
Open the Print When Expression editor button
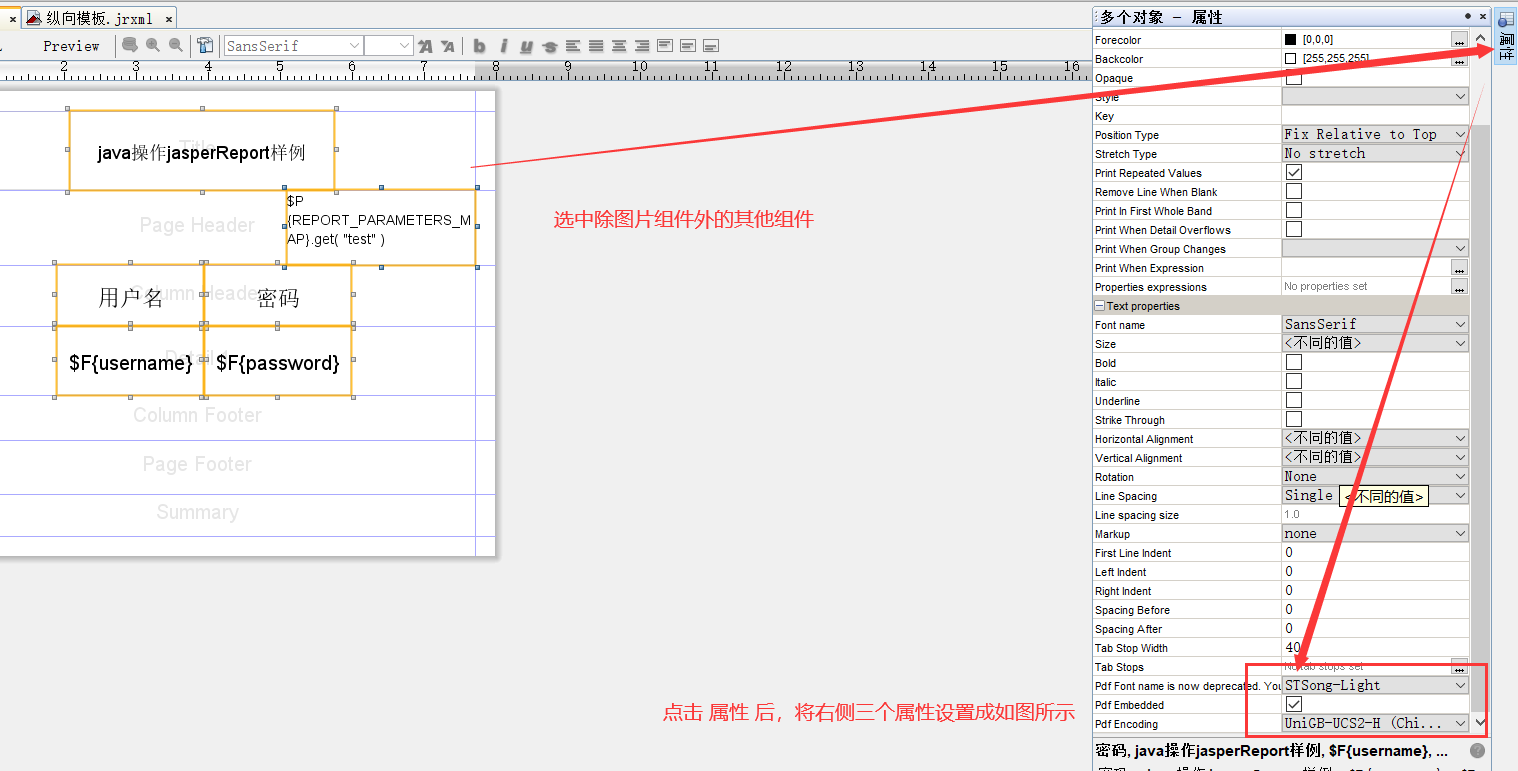(x=1459, y=267)
